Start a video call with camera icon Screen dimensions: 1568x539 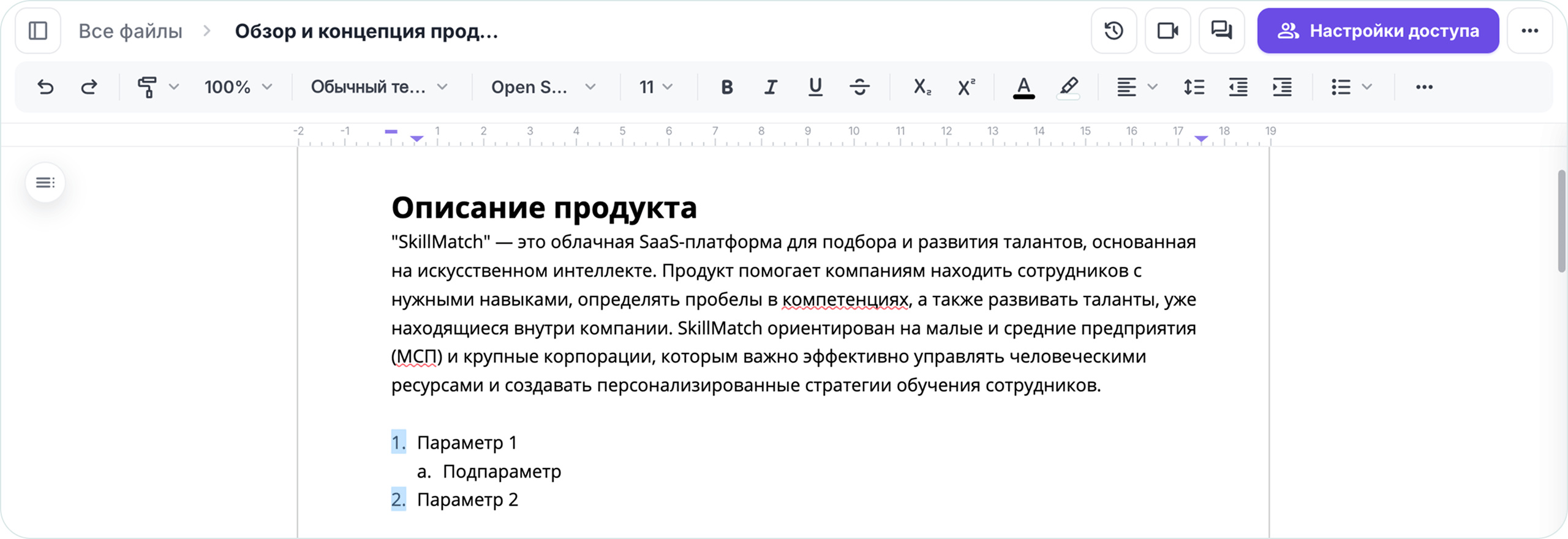pyautogui.click(x=1167, y=31)
